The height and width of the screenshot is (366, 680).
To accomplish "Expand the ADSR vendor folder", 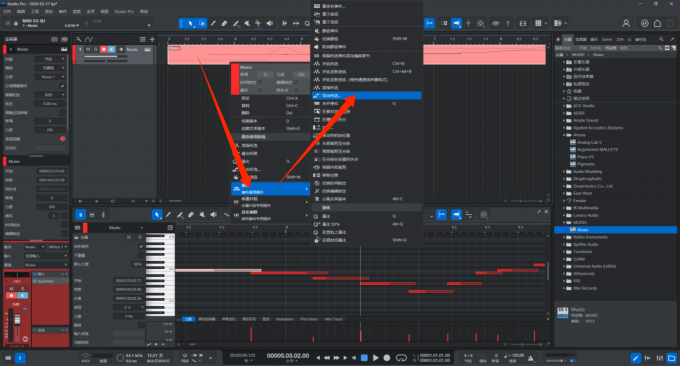I will (x=564, y=113).
